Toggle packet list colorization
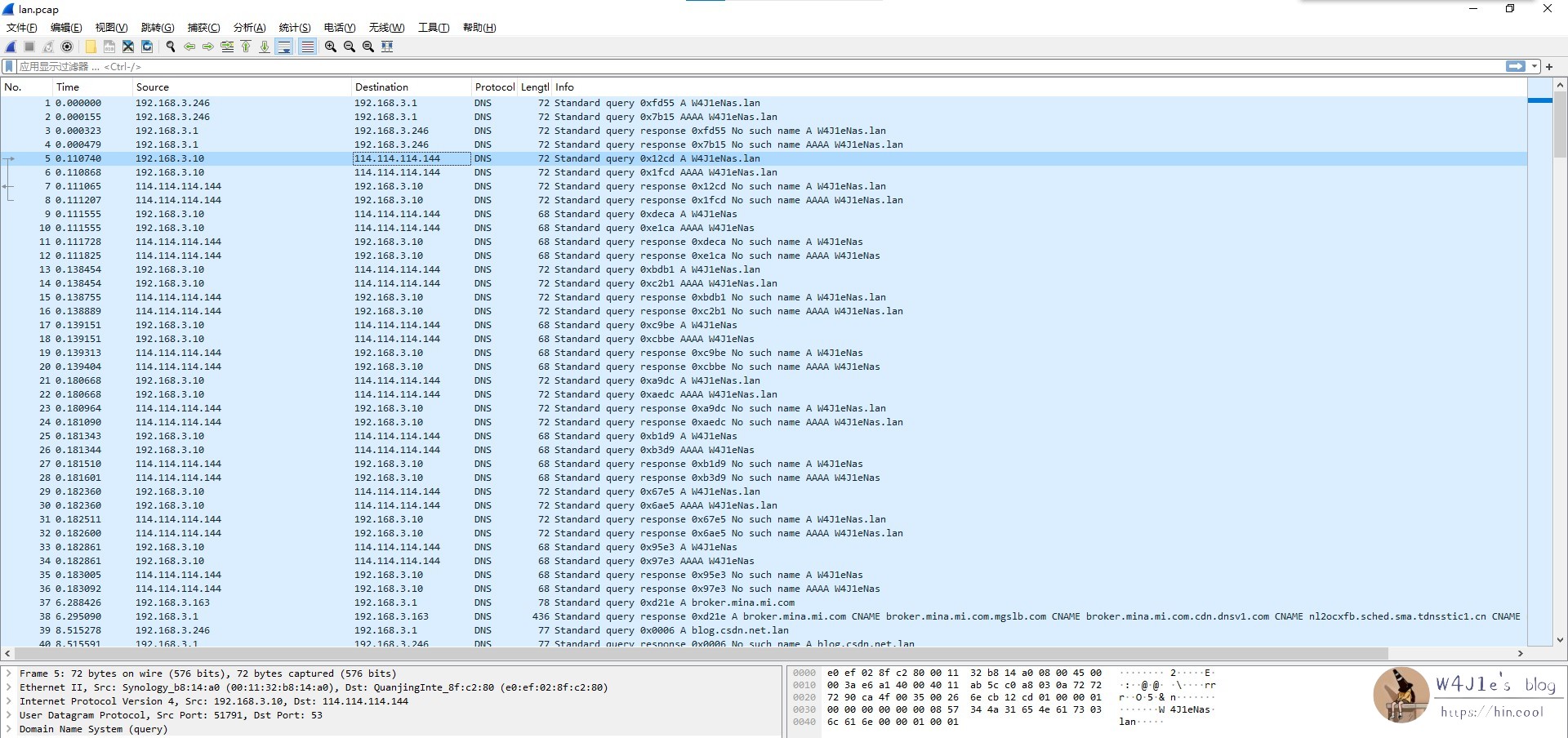This screenshot has width=1568, height=738. (307, 47)
